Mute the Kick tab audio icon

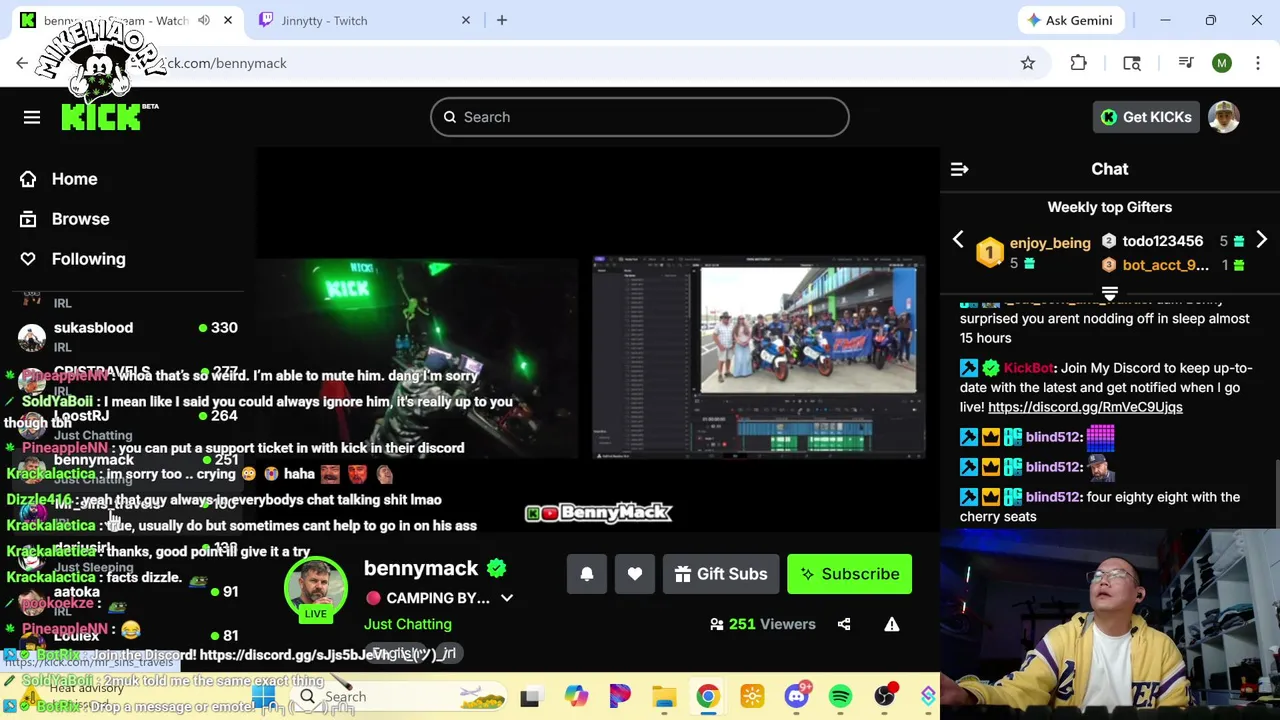click(x=204, y=20)
